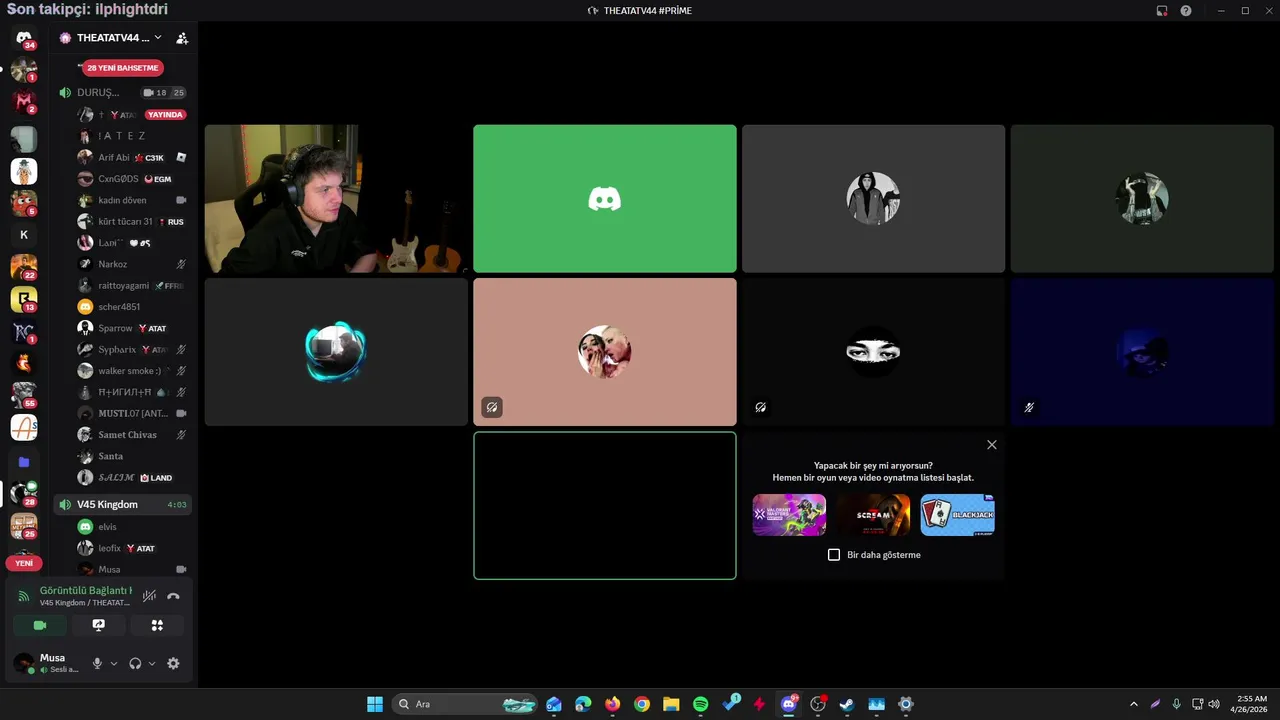Jump to 28 YENİ BAHSETME new mentions

tap(123, 68)
